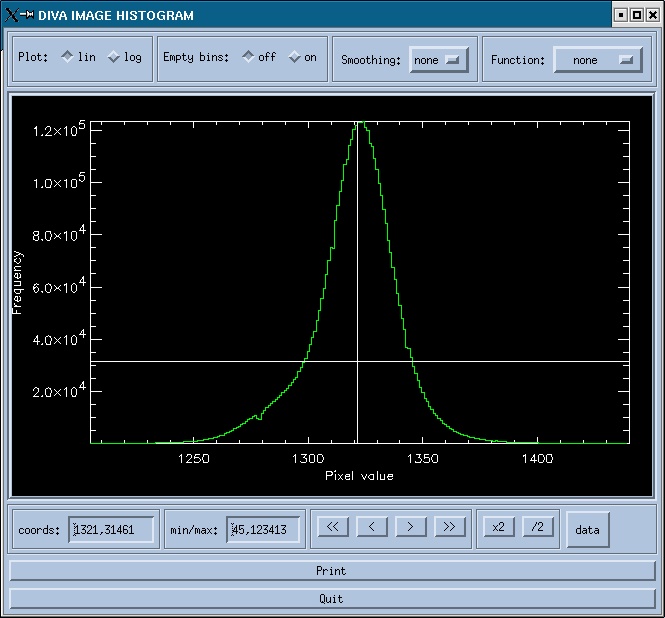Open the data button
The width and height of the screenshot is (665, 618).
[587, 529]
